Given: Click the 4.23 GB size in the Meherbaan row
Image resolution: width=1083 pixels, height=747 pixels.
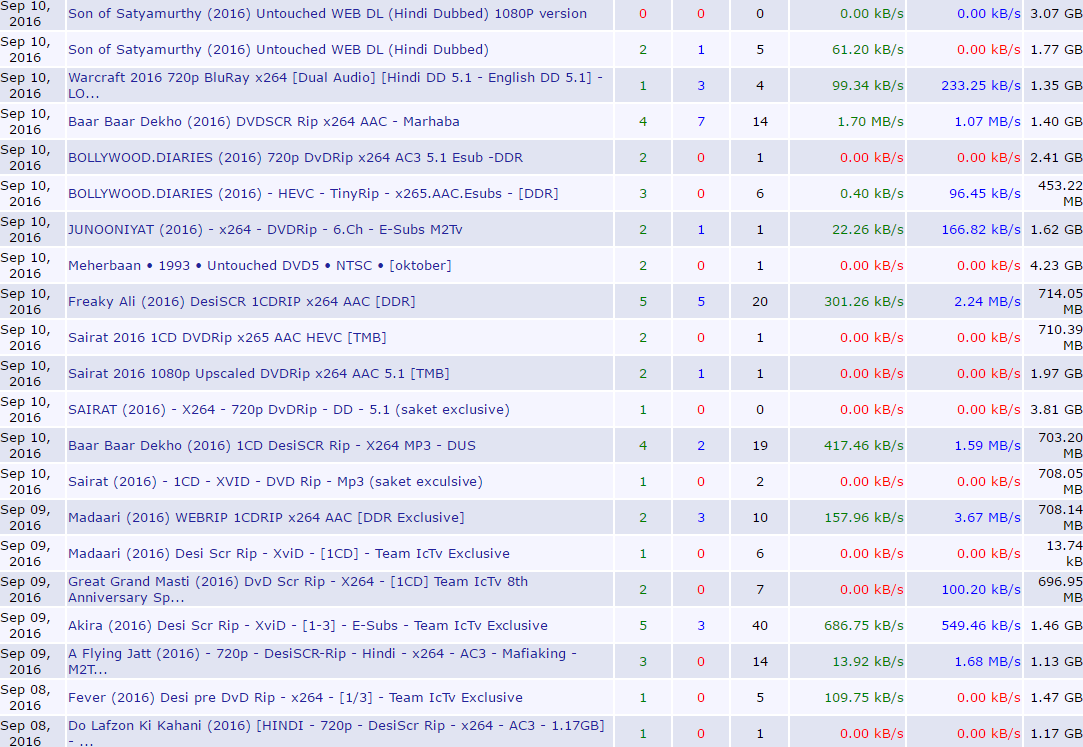Looking at the screenshot, I should tap(1056, 265).
